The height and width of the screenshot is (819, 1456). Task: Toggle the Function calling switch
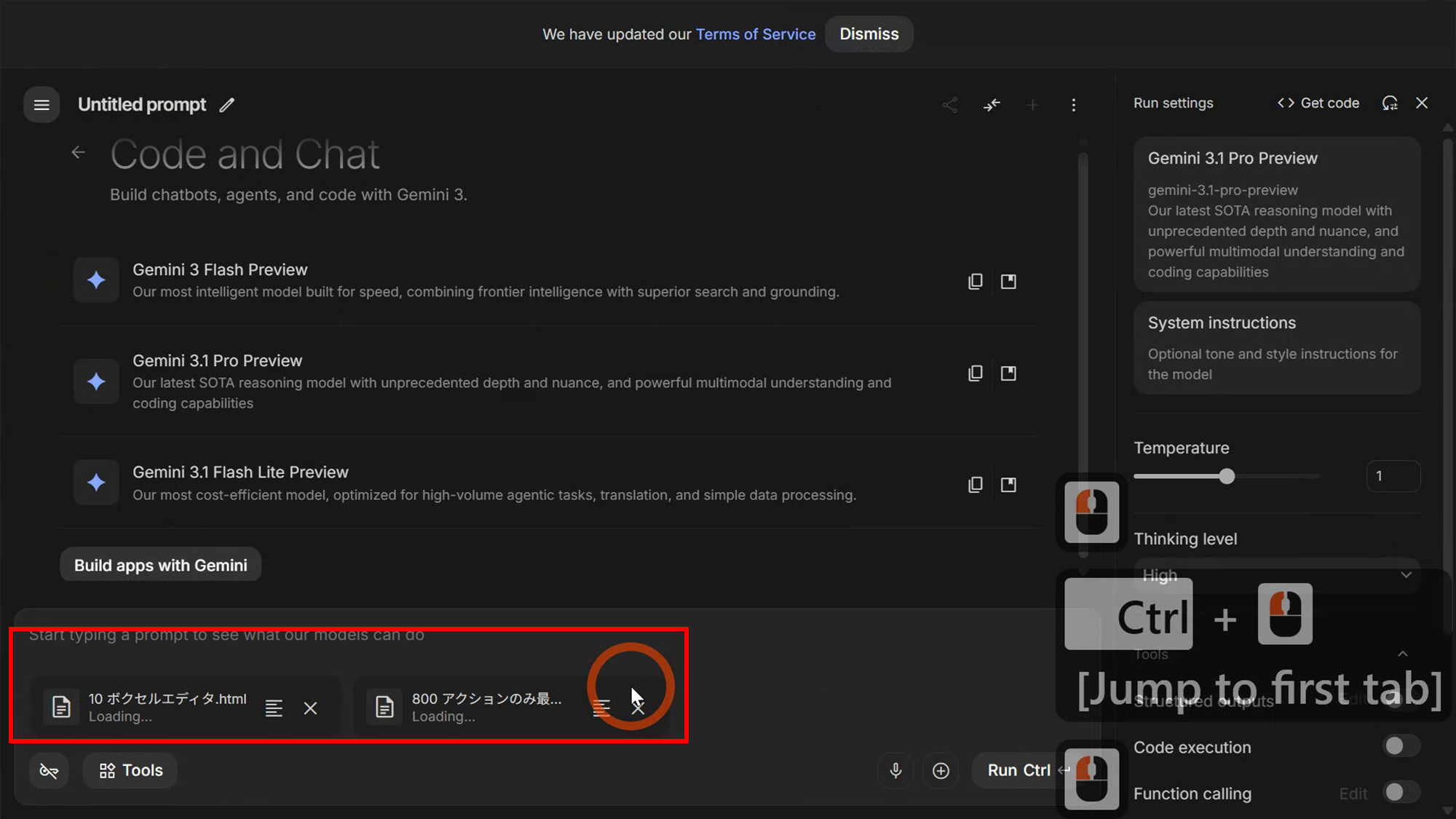(x=1401, y=792)
